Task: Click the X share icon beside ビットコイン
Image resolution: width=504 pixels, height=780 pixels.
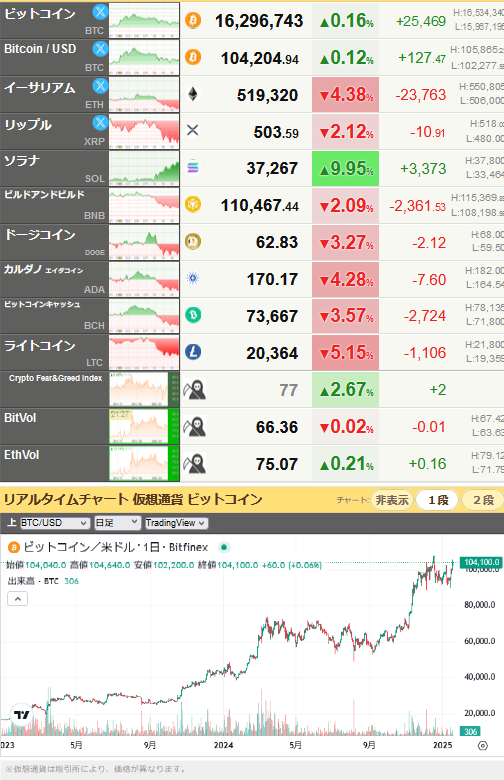Action: coord(101,11)
